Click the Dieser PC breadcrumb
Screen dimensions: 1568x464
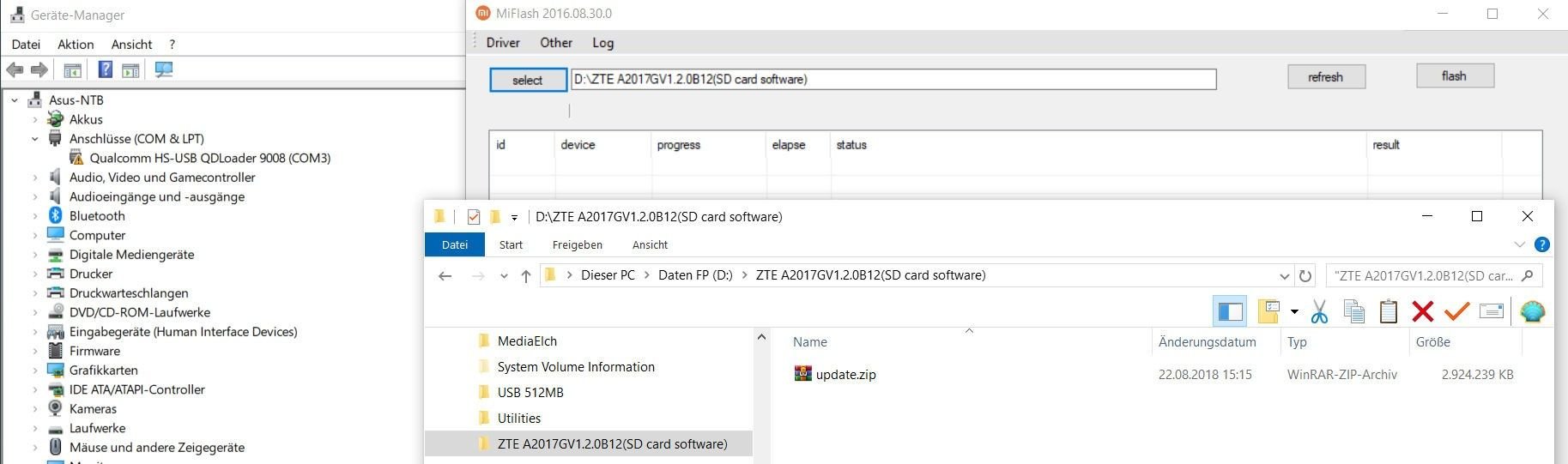click(608, 275)
